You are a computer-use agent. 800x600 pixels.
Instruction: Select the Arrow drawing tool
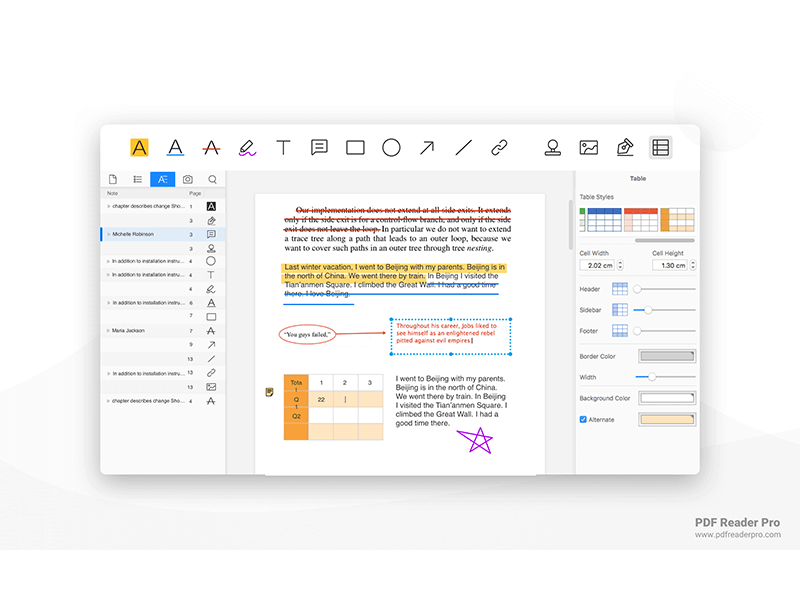pos(427,148)
